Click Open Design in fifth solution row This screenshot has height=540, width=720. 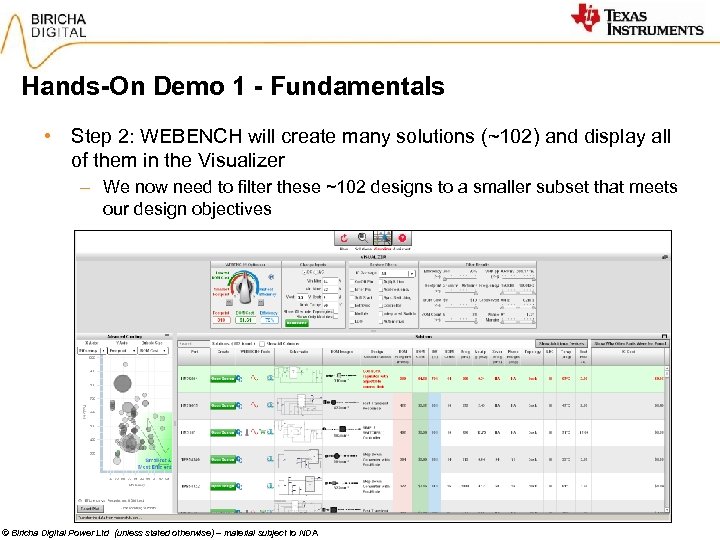click(x=223, y=486)
